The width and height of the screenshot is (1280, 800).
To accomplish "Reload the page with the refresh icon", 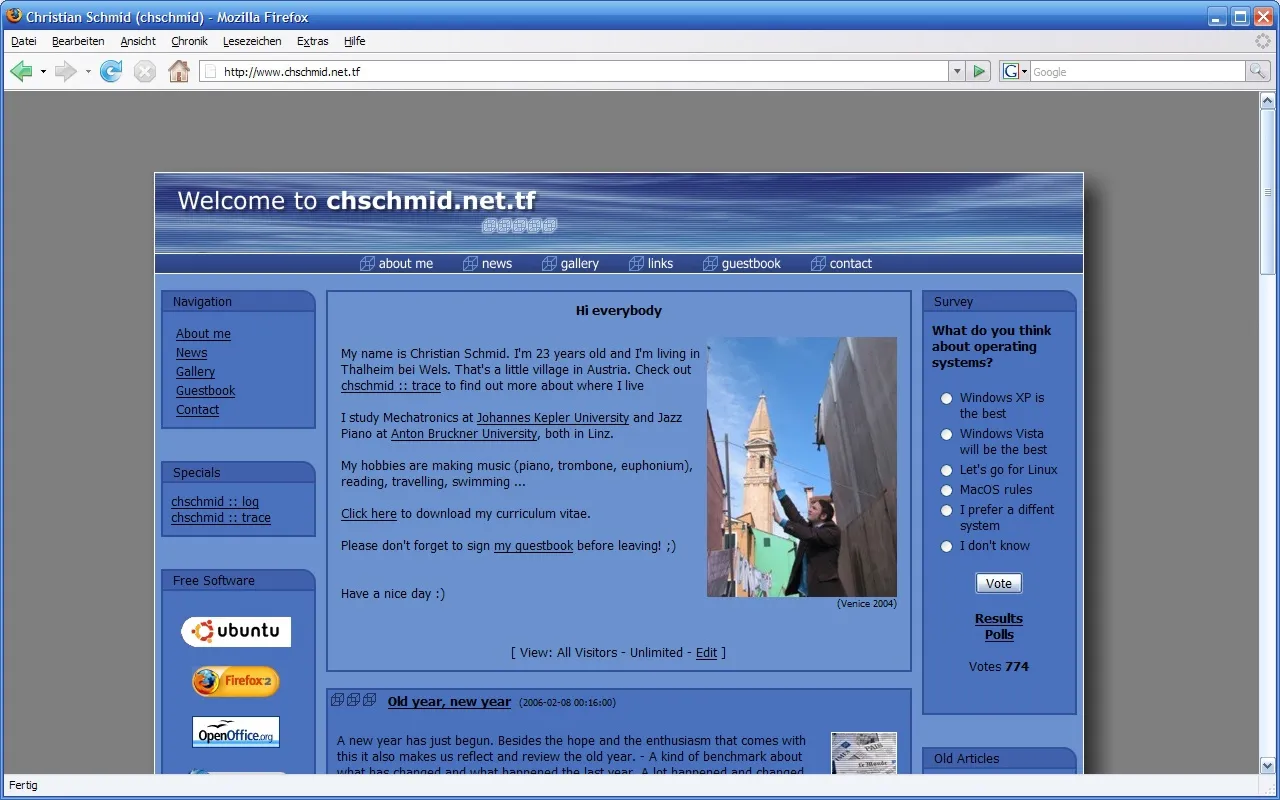I will click(x=111, y=71).
